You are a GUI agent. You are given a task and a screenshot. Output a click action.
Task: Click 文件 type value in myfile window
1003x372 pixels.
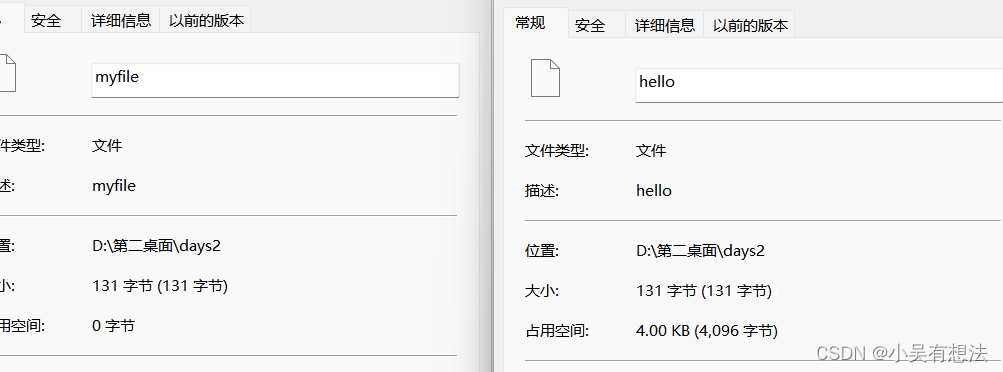click(x=107, y=146)
